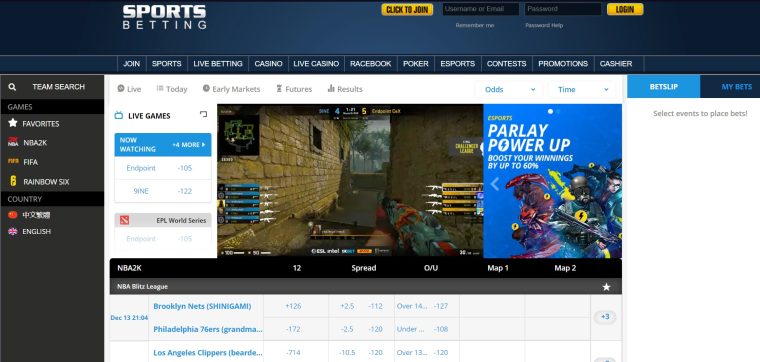This screenshot has height=362, width=760.
Task: Focus the Password field
Action: click(563, 9)
